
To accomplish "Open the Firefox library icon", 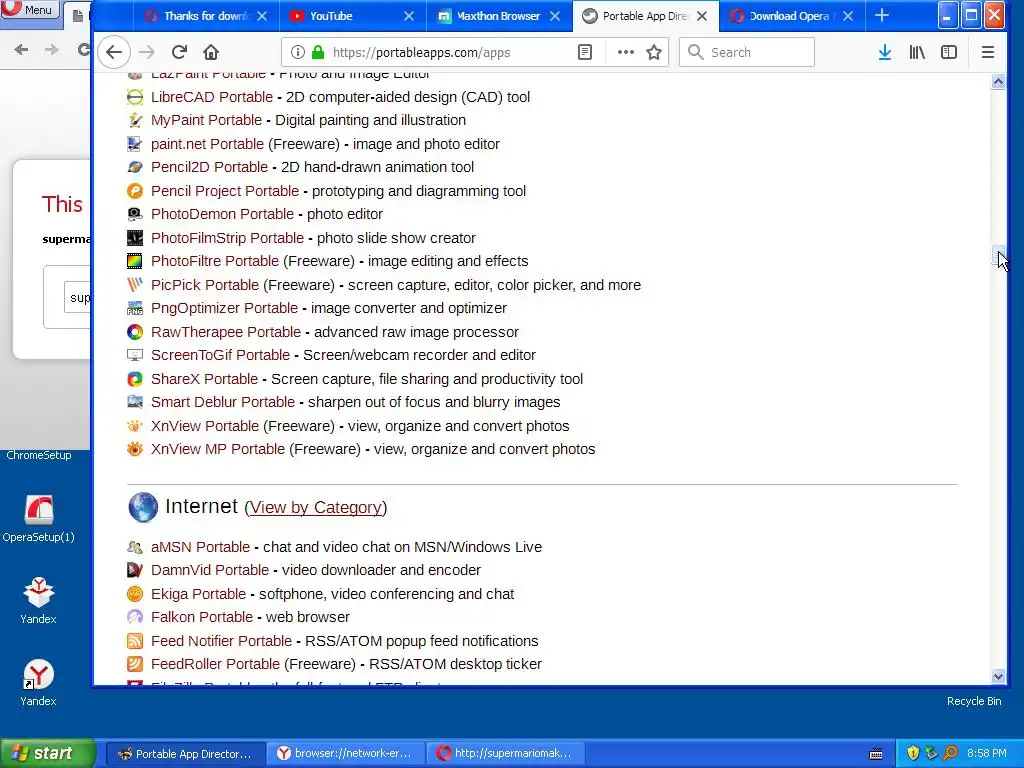I will point(917,52).
